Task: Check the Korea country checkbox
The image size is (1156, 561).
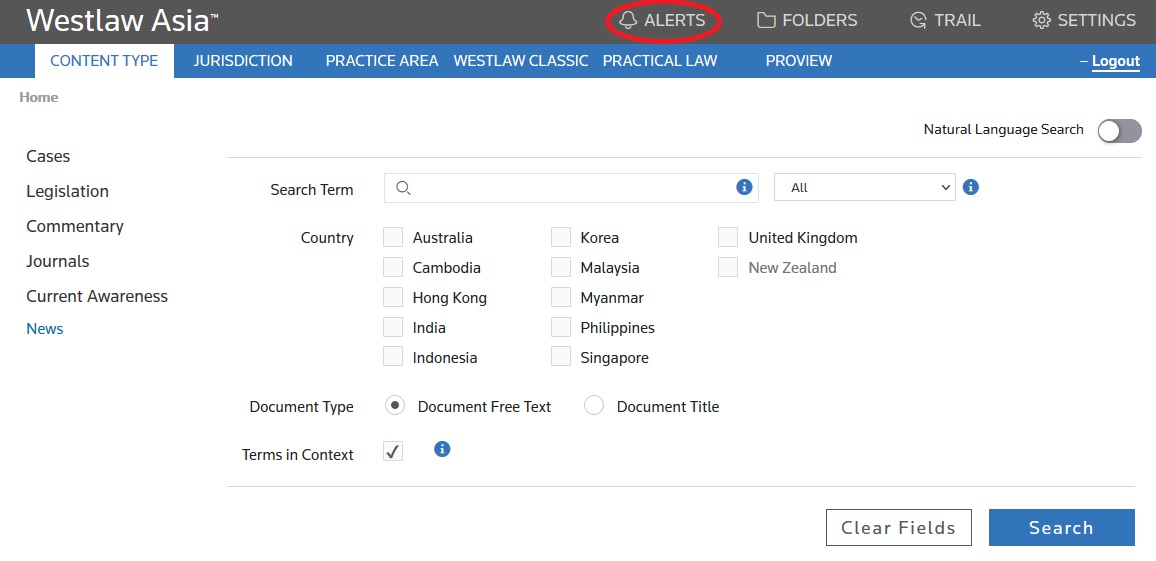Action: [x=561, y=237]
